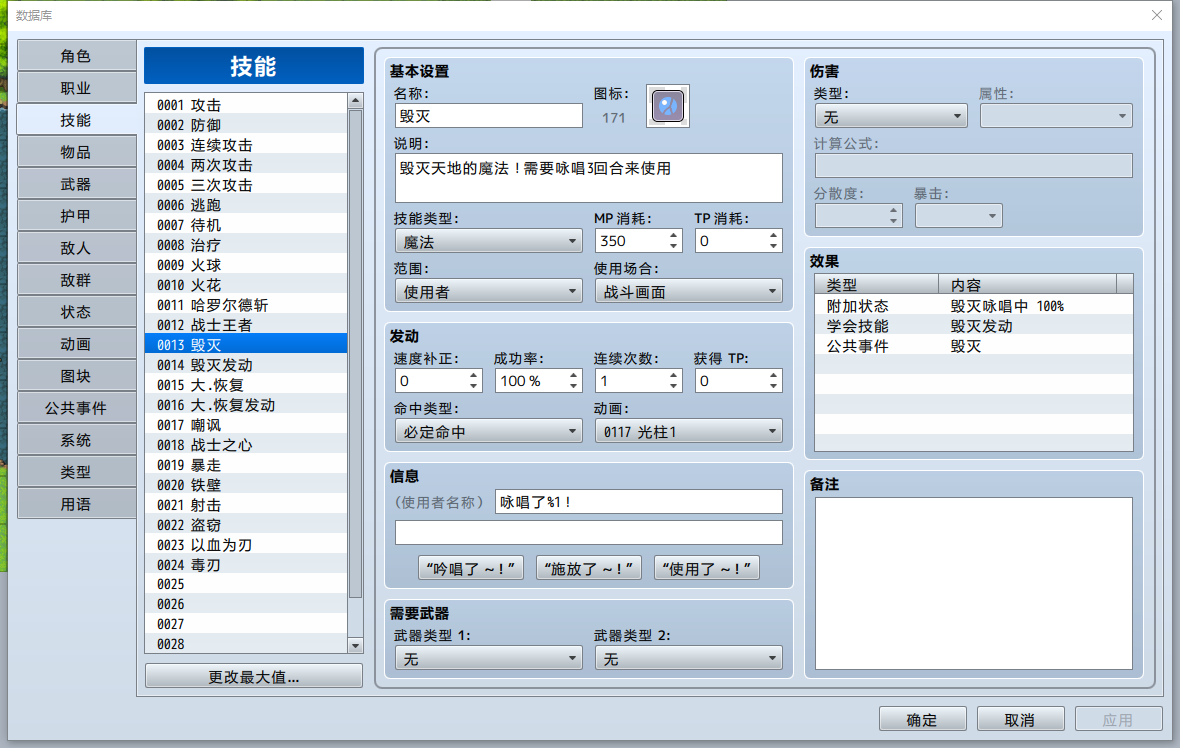Select the 附加状态 毁灭咏唱中 100% effect row
This screenshot has width=1180, height=748.
tap(974, 306)
